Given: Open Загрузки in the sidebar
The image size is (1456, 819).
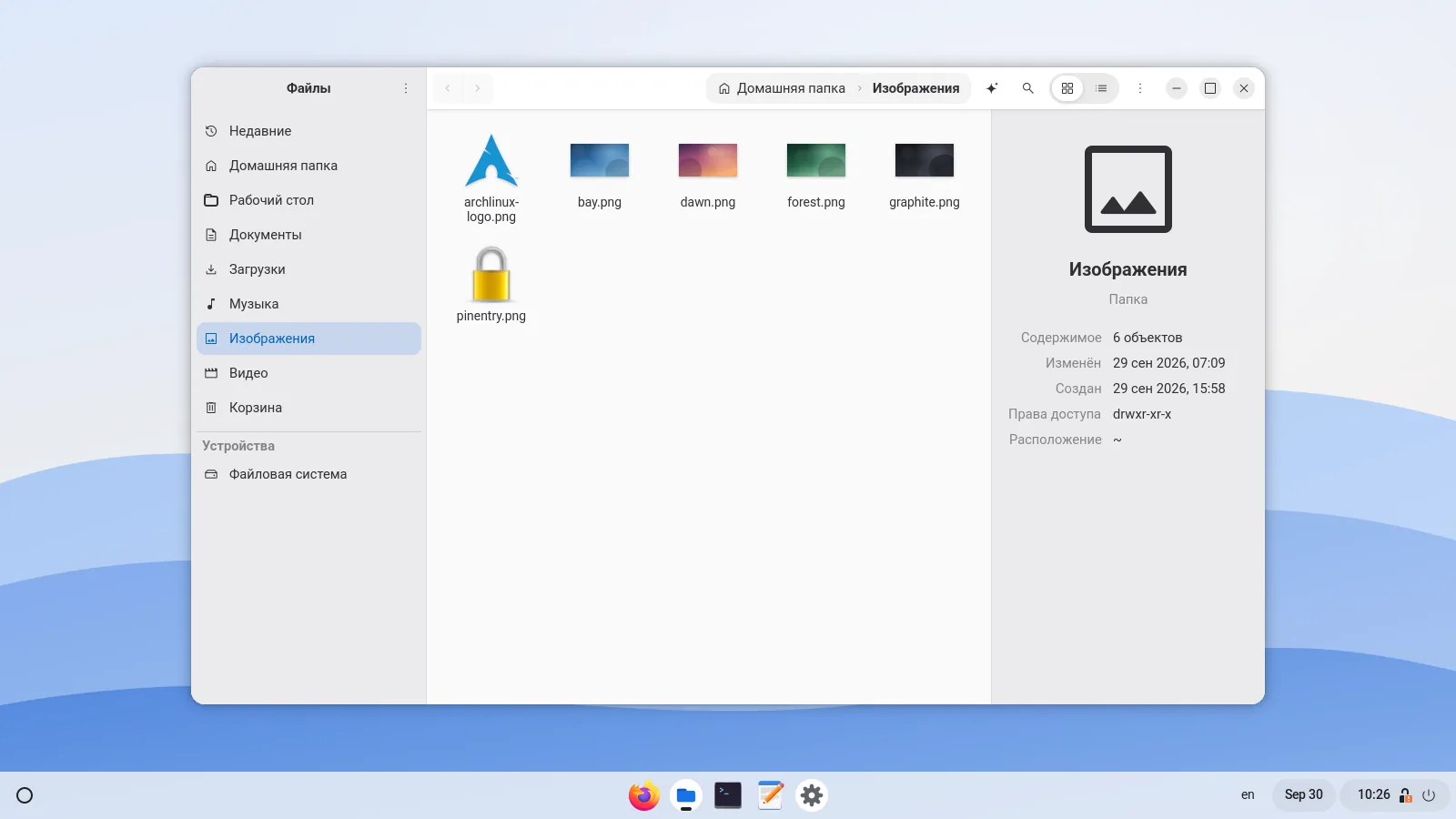Looking at the screenshot, I should (x=308, y=269).
